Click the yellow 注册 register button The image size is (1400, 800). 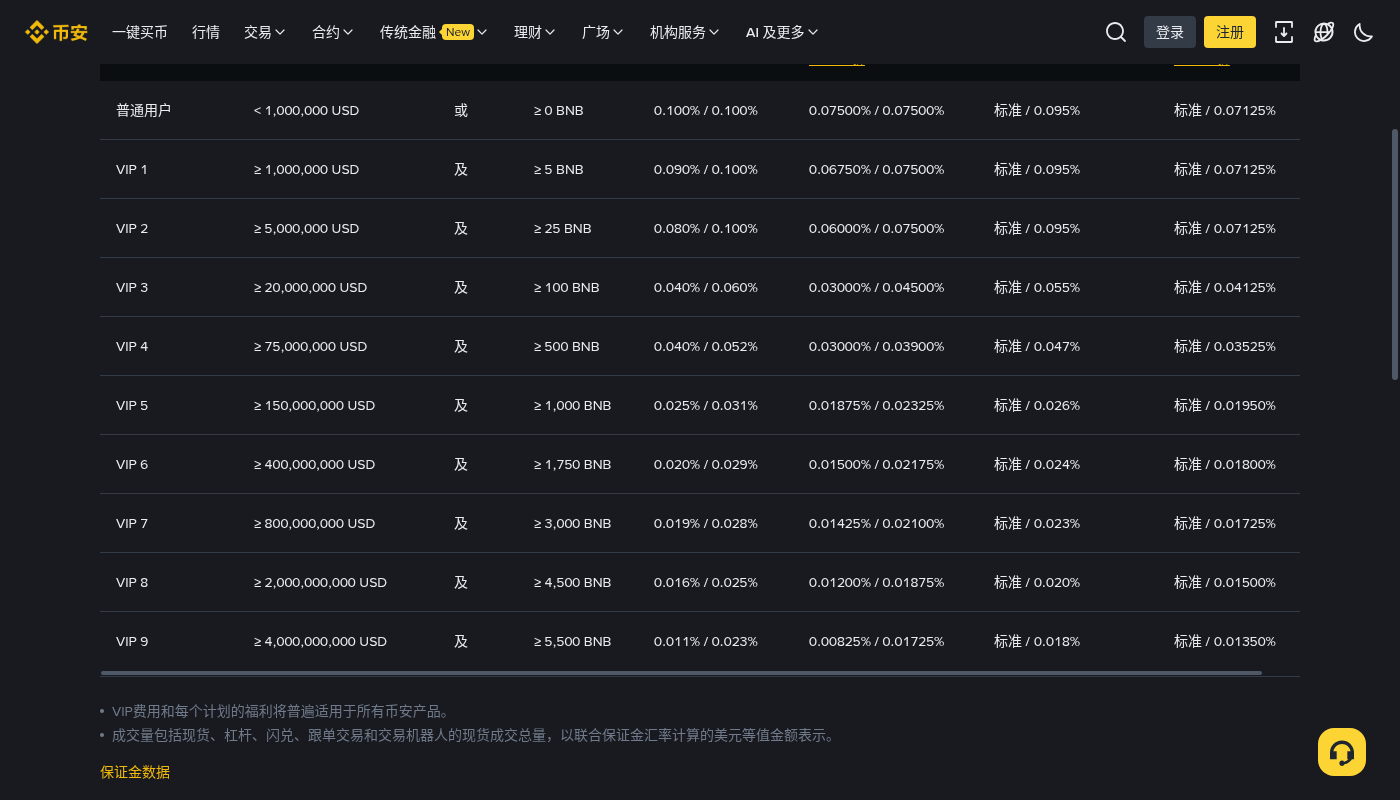(x=1230, y=32)
